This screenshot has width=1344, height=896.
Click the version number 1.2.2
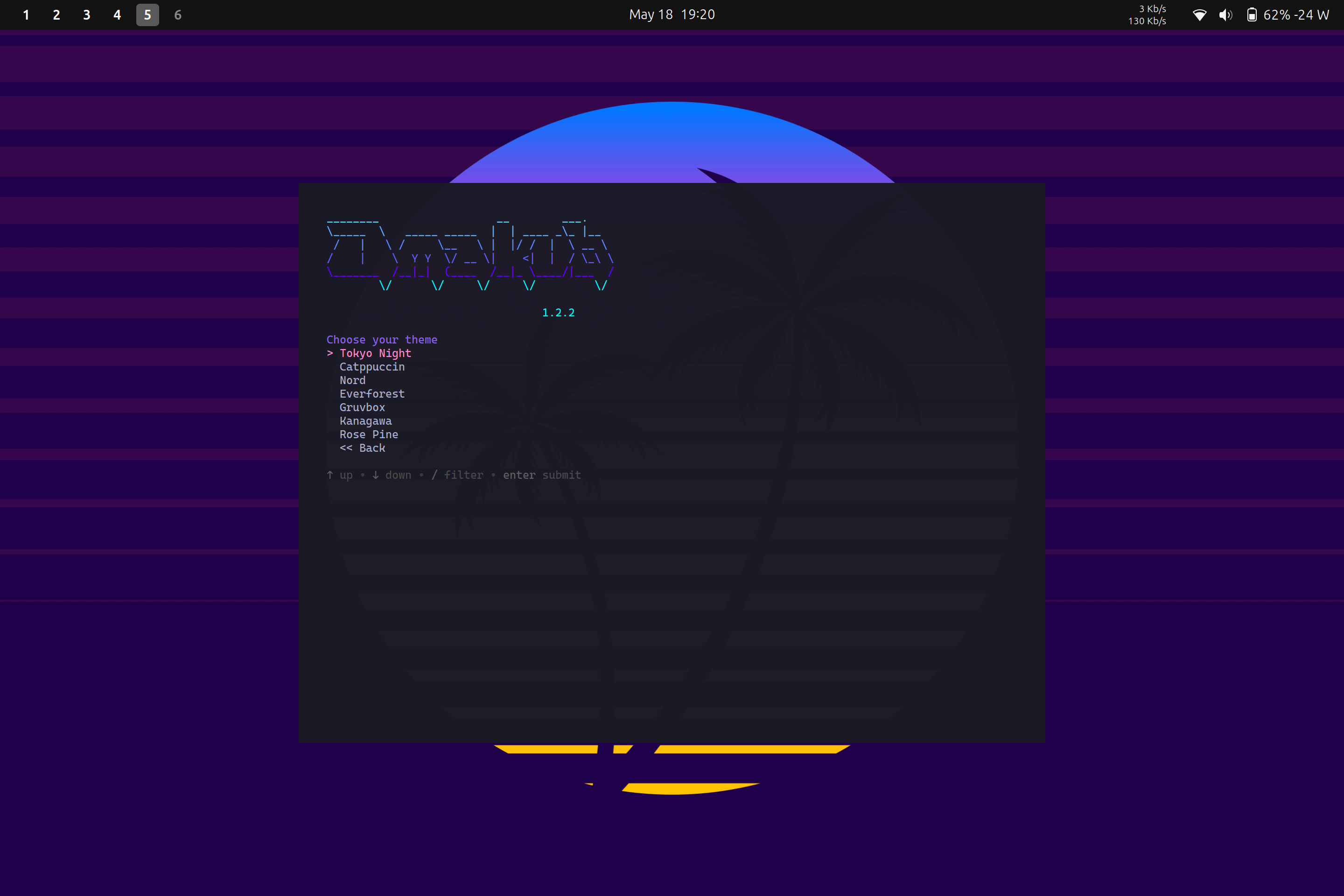(558, 313)
